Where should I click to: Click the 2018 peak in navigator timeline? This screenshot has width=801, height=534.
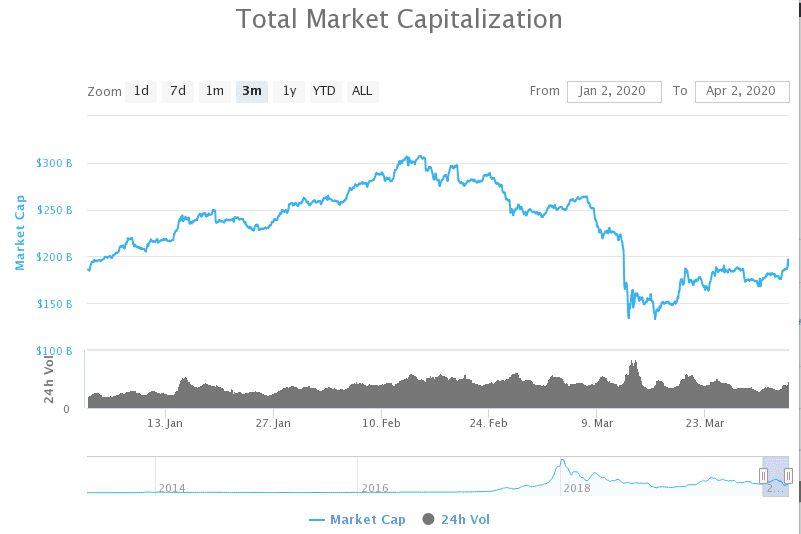(562, 461)
